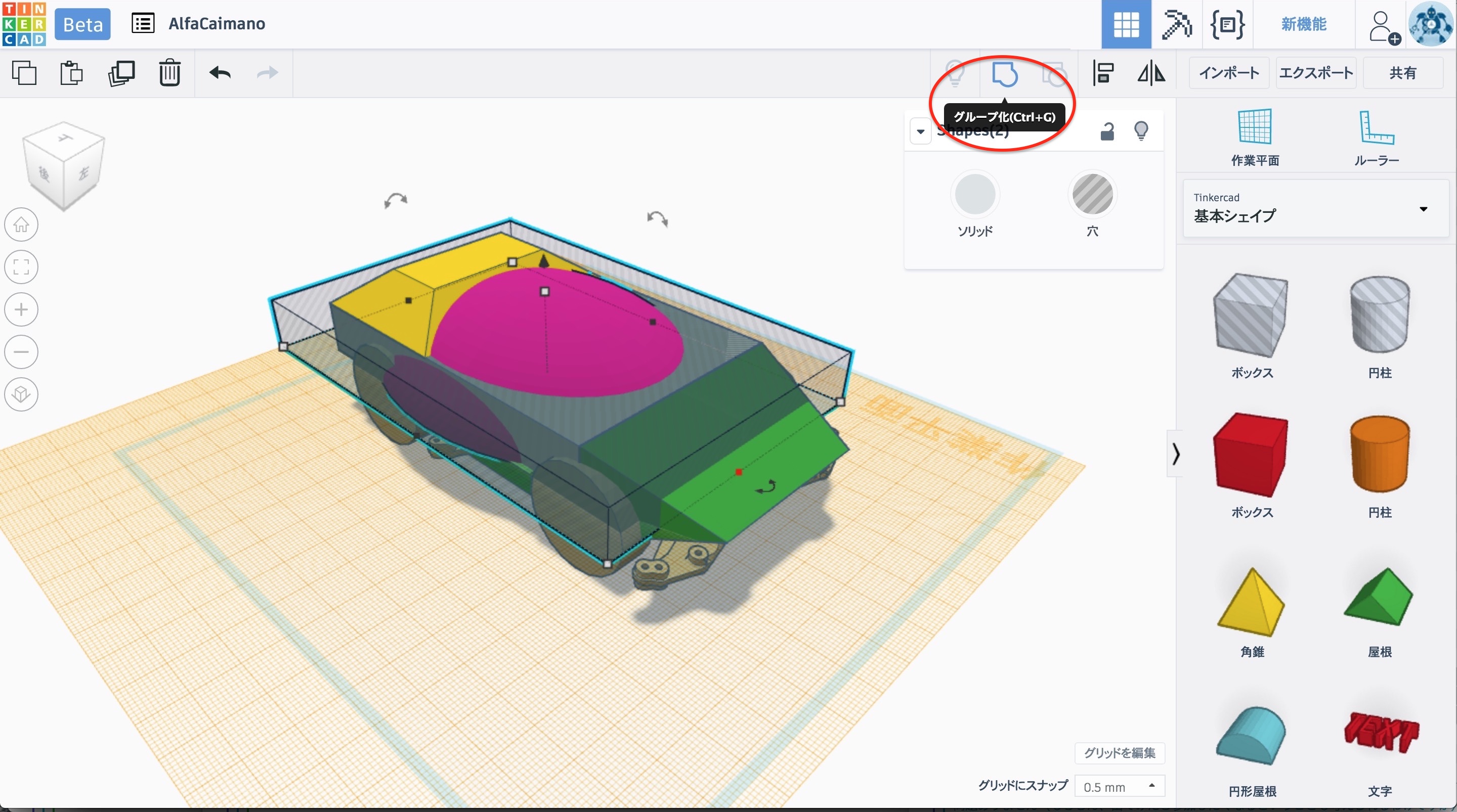The image size is (1457, 812).
Task: Delete selection with trash icon
Action: pos(169,73)
